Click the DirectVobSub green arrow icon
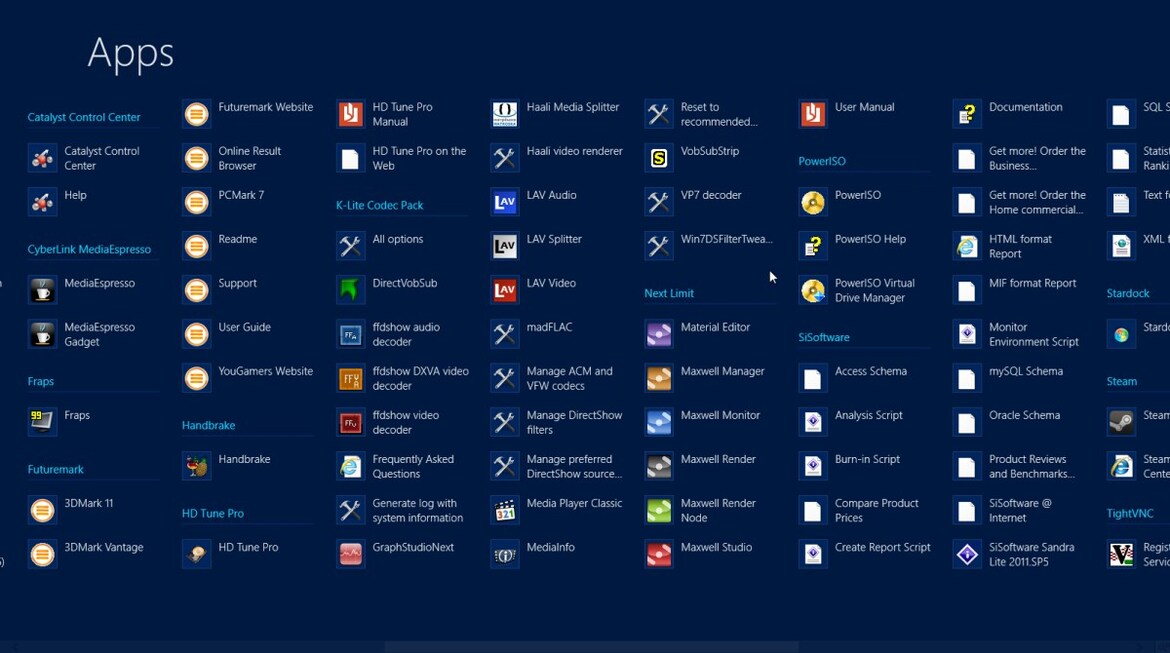1170x653 pixels. point(351,290)
